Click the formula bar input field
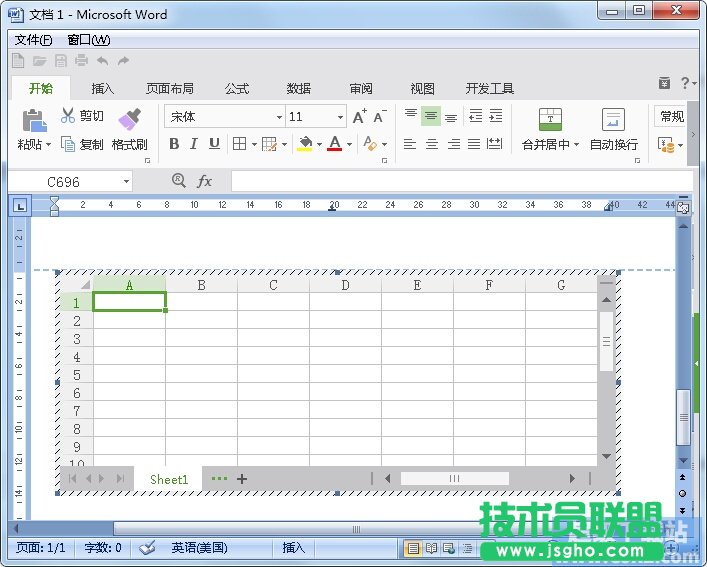The image size is (707, 567). click(x=460, y=181)
